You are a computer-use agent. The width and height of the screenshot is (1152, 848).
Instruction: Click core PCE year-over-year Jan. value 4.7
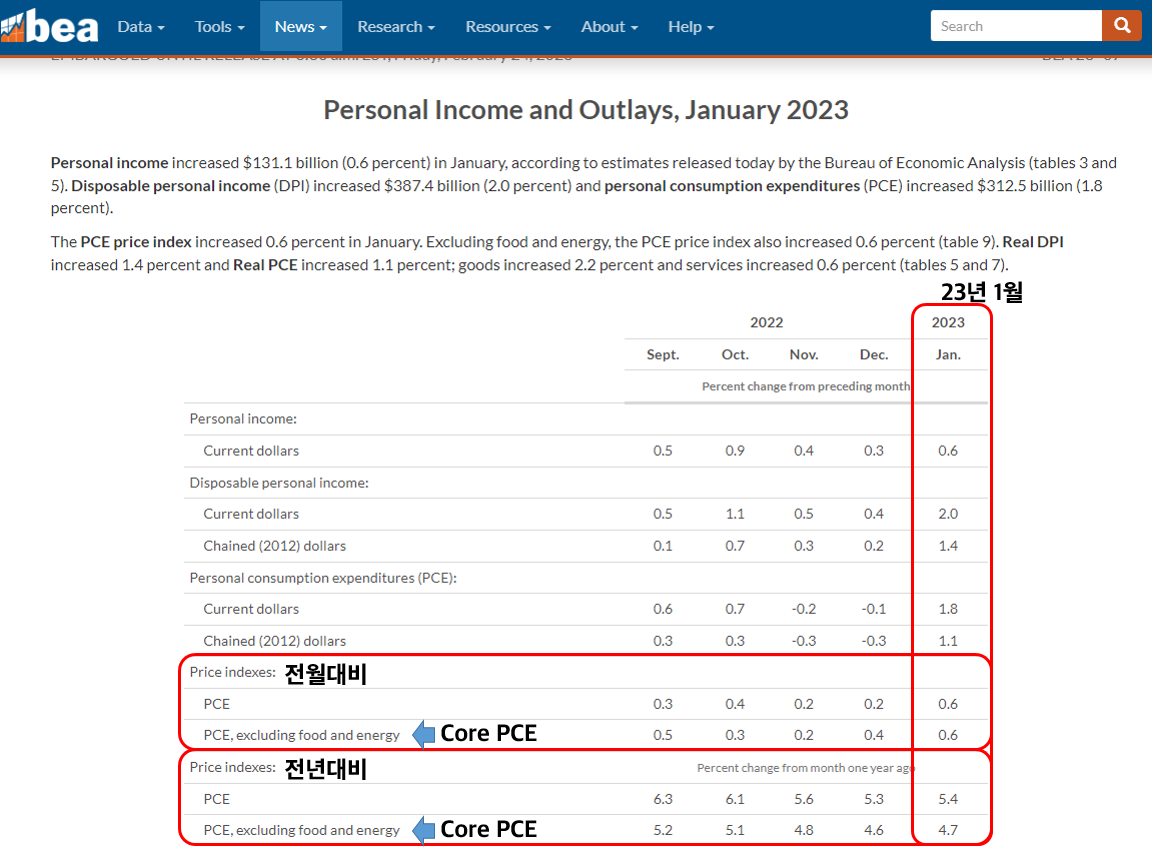coord(948,830)
